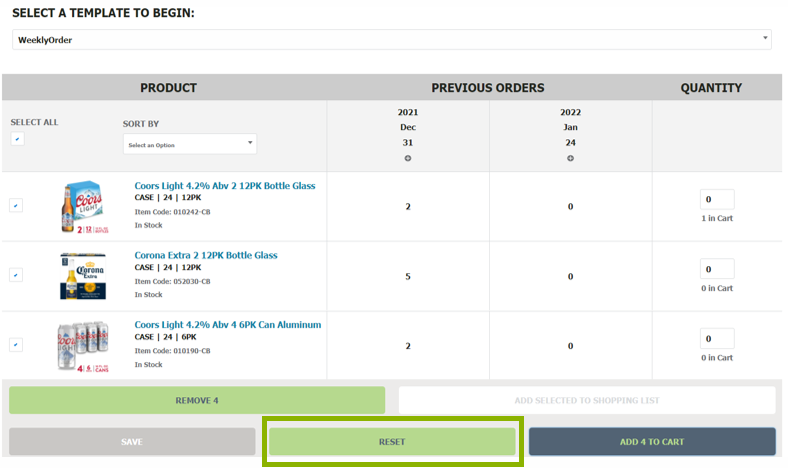Expand the Dec 31 2021 order details icon

[x=408, y=158]
